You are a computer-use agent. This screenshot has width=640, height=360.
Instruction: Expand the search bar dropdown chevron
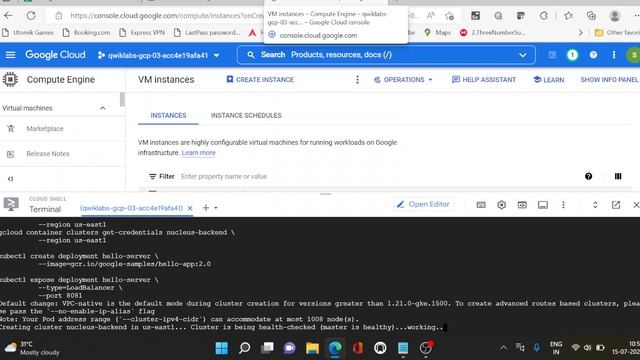(522, 55)
